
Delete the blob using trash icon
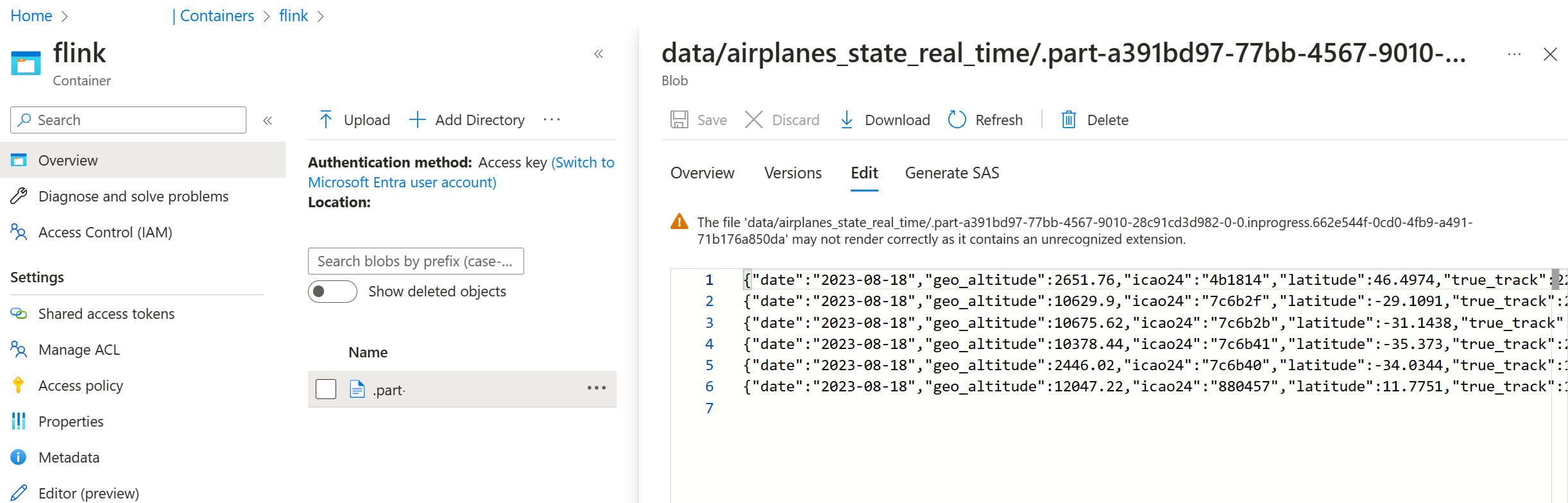point(1068,120)
